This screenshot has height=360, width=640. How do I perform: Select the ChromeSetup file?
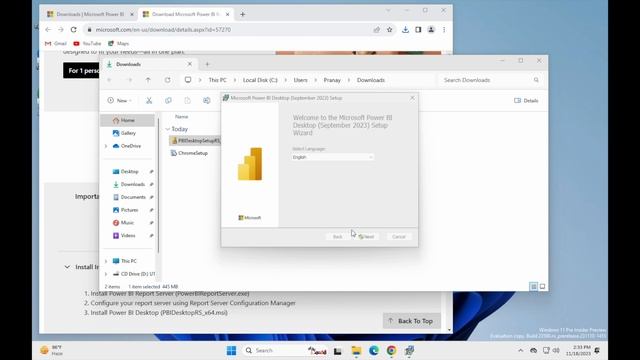pyautogui.click(x=189, y=153)
